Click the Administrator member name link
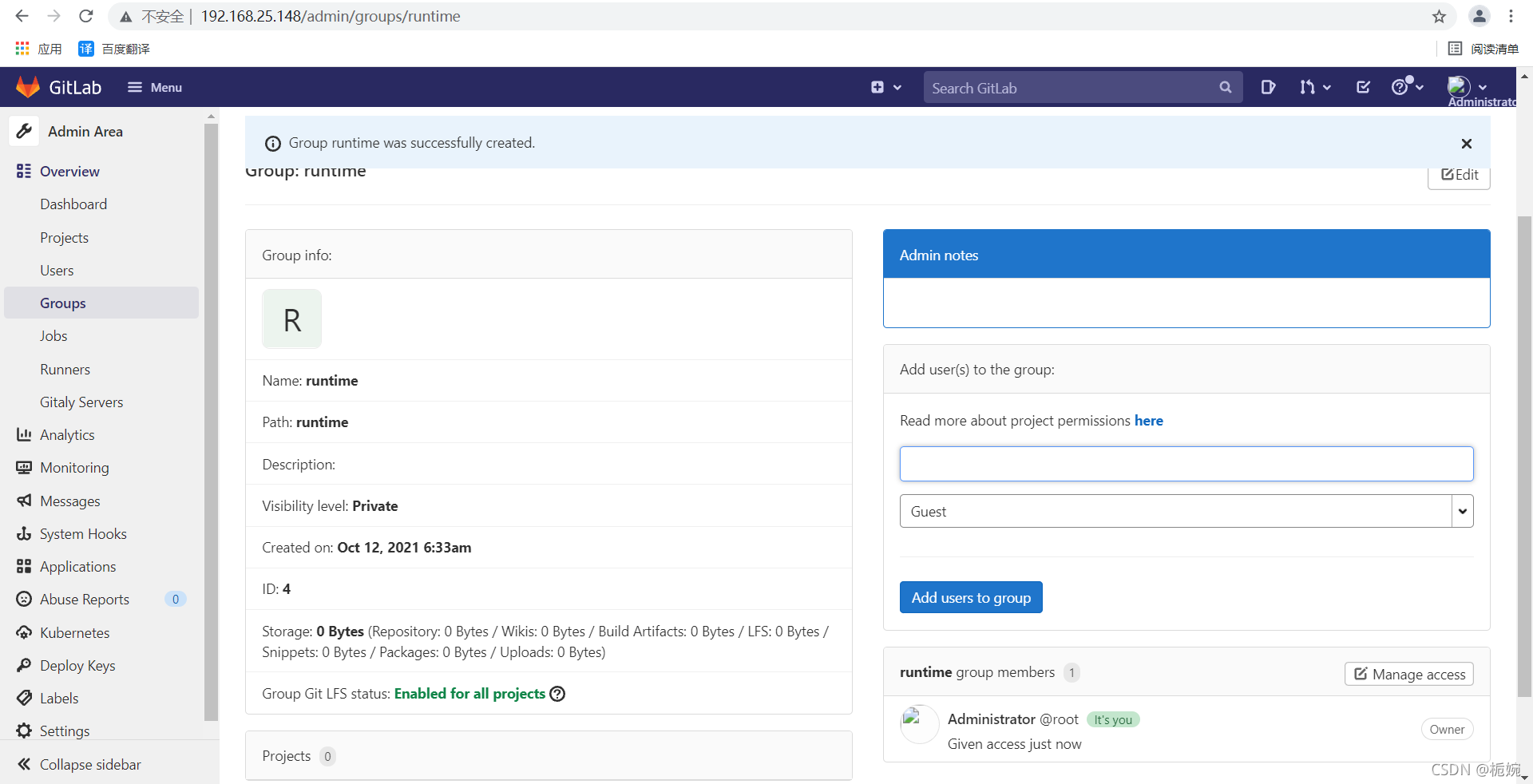Screen dimensions: 1533x784 point(992,719)
